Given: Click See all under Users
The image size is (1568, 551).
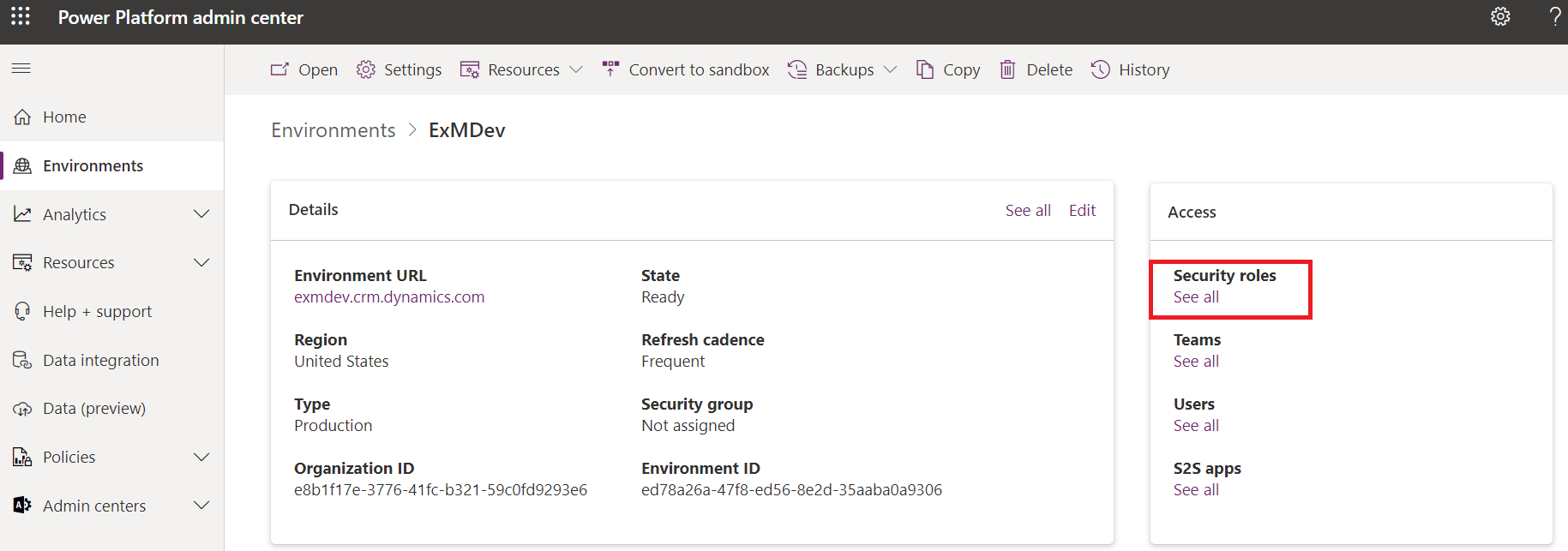Looking at the screenshot, I should click(1196, 426).
